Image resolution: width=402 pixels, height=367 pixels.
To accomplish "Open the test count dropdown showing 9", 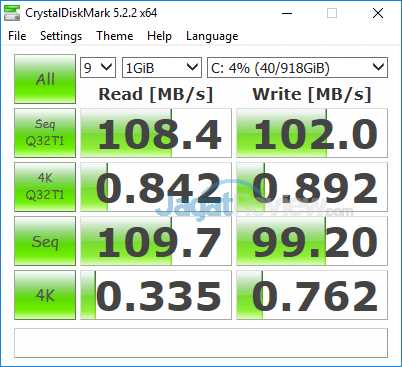I will (x=98, y=68).
